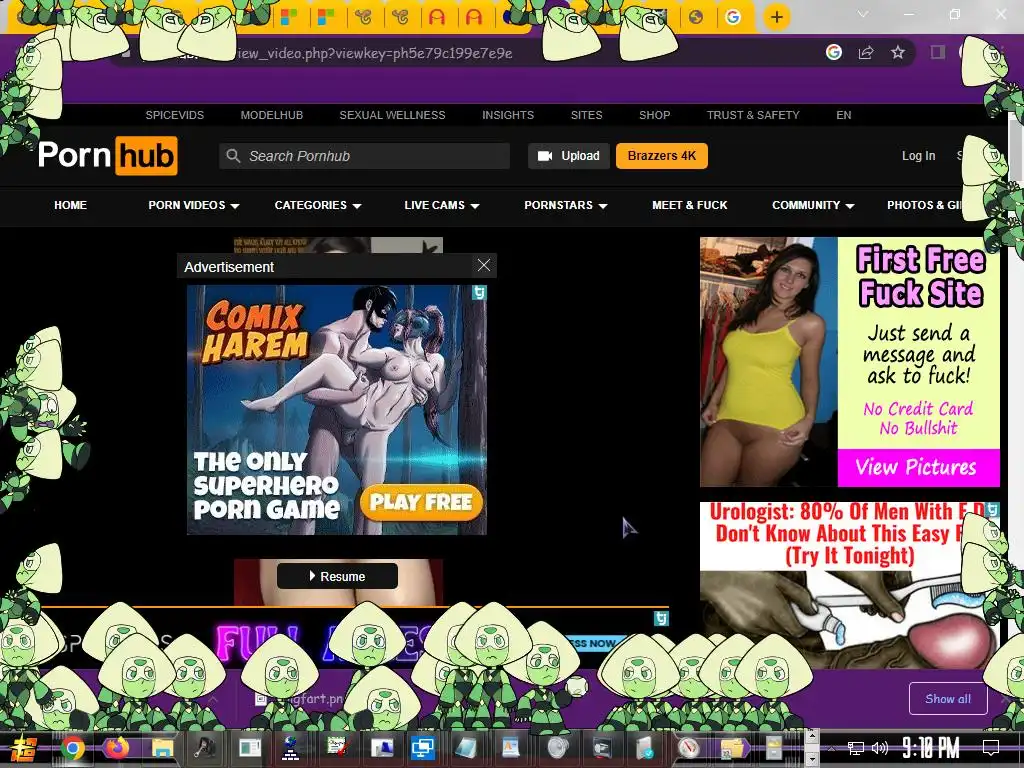The image size is (1024, 768).
Task: Open the MODELHUB link in top bar
Action: pyautogui.click(x=272, y=115)
